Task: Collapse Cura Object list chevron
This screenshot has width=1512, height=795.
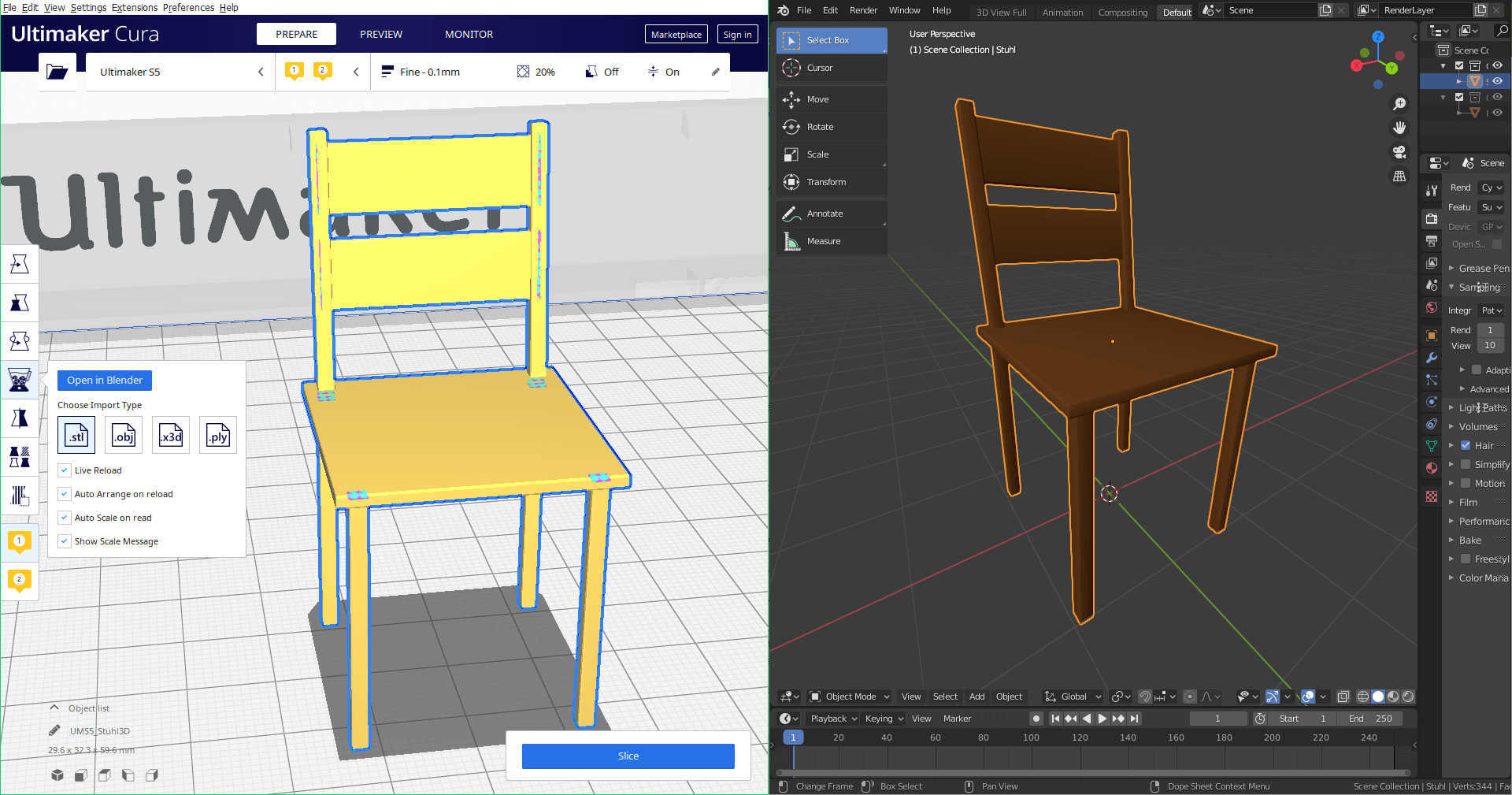Action: click(54, 708)
